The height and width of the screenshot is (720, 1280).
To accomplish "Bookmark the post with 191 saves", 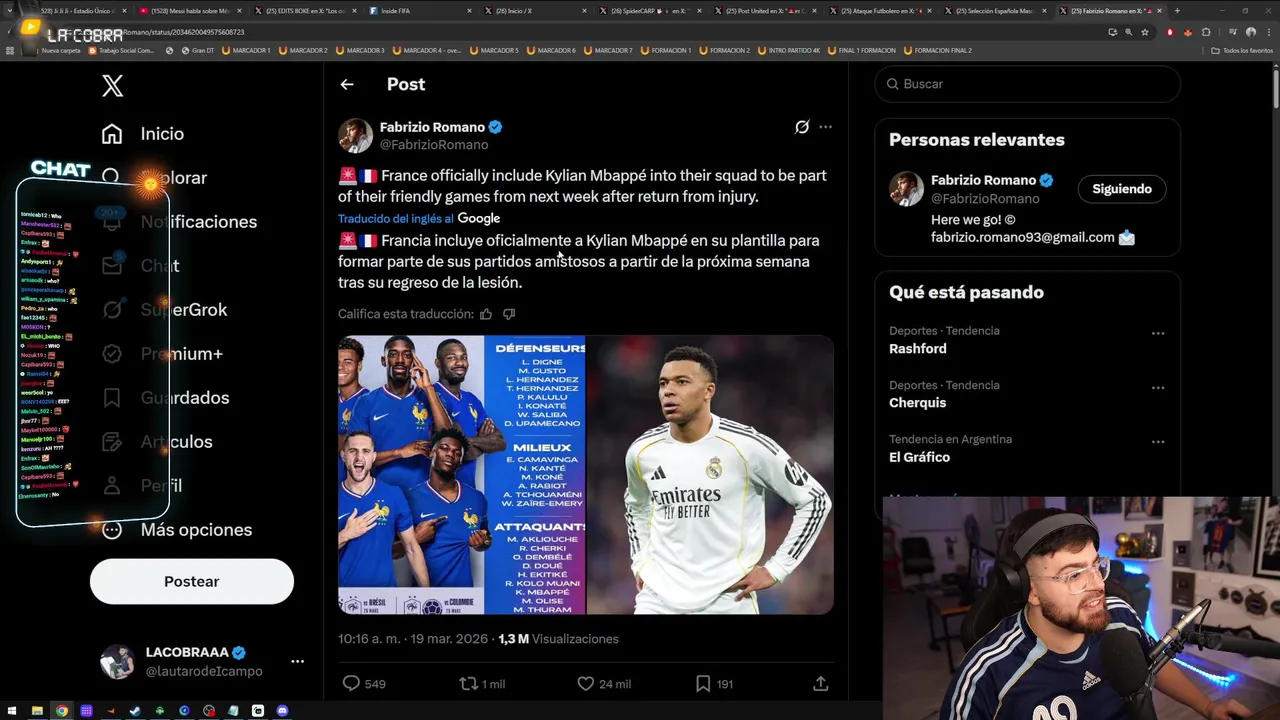I will tap(703, 684).
